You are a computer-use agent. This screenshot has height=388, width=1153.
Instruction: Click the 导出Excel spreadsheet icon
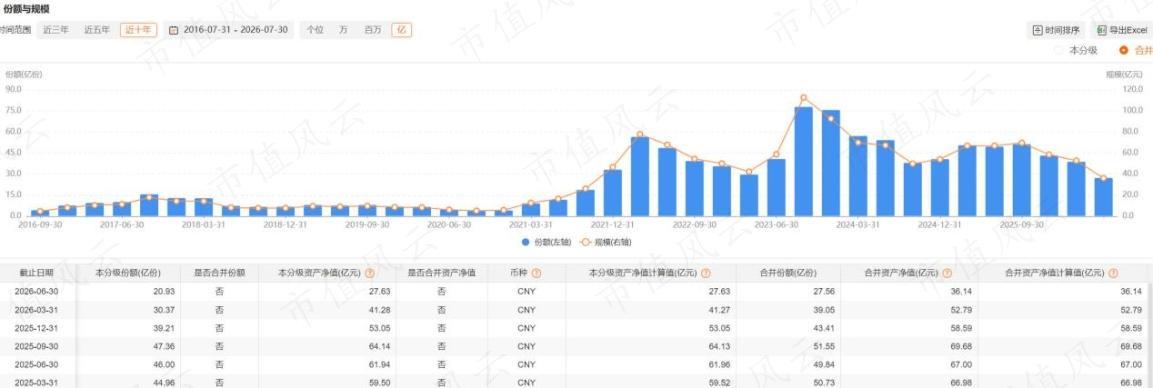tap(1102, 30)
